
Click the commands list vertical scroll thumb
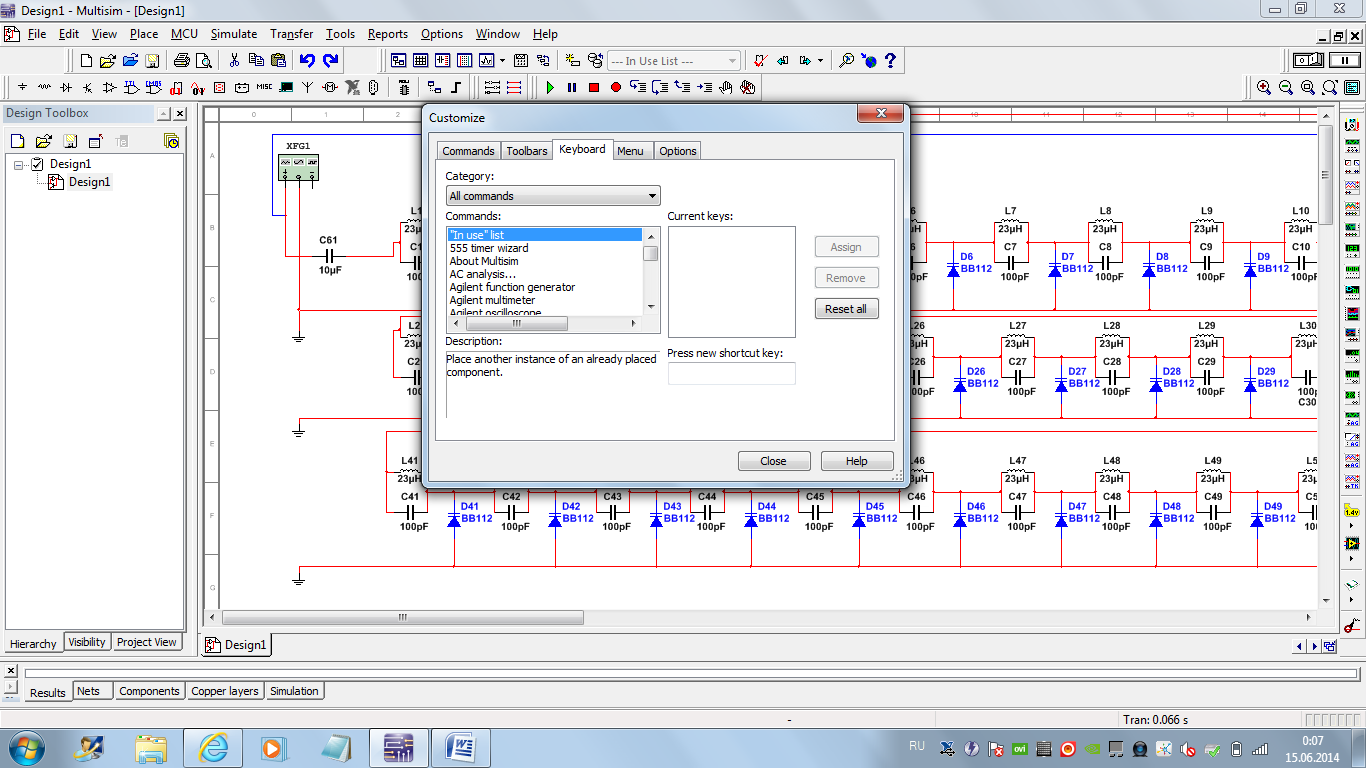pyautogui.click(x=651, y=253)
